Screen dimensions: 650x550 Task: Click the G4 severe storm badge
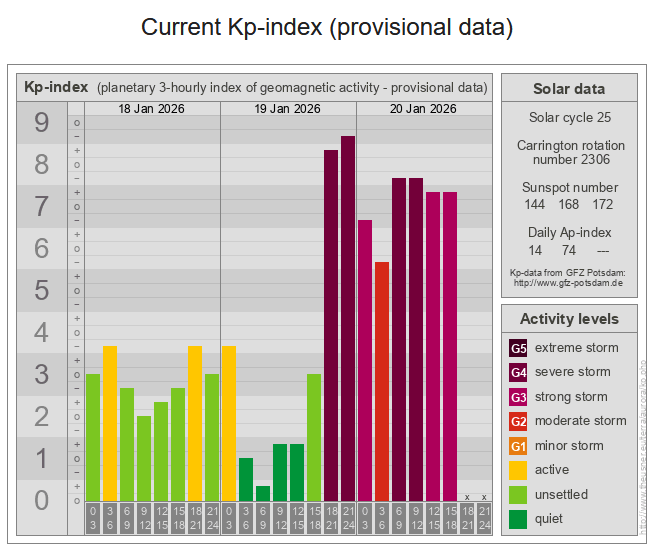click(519, 372)
